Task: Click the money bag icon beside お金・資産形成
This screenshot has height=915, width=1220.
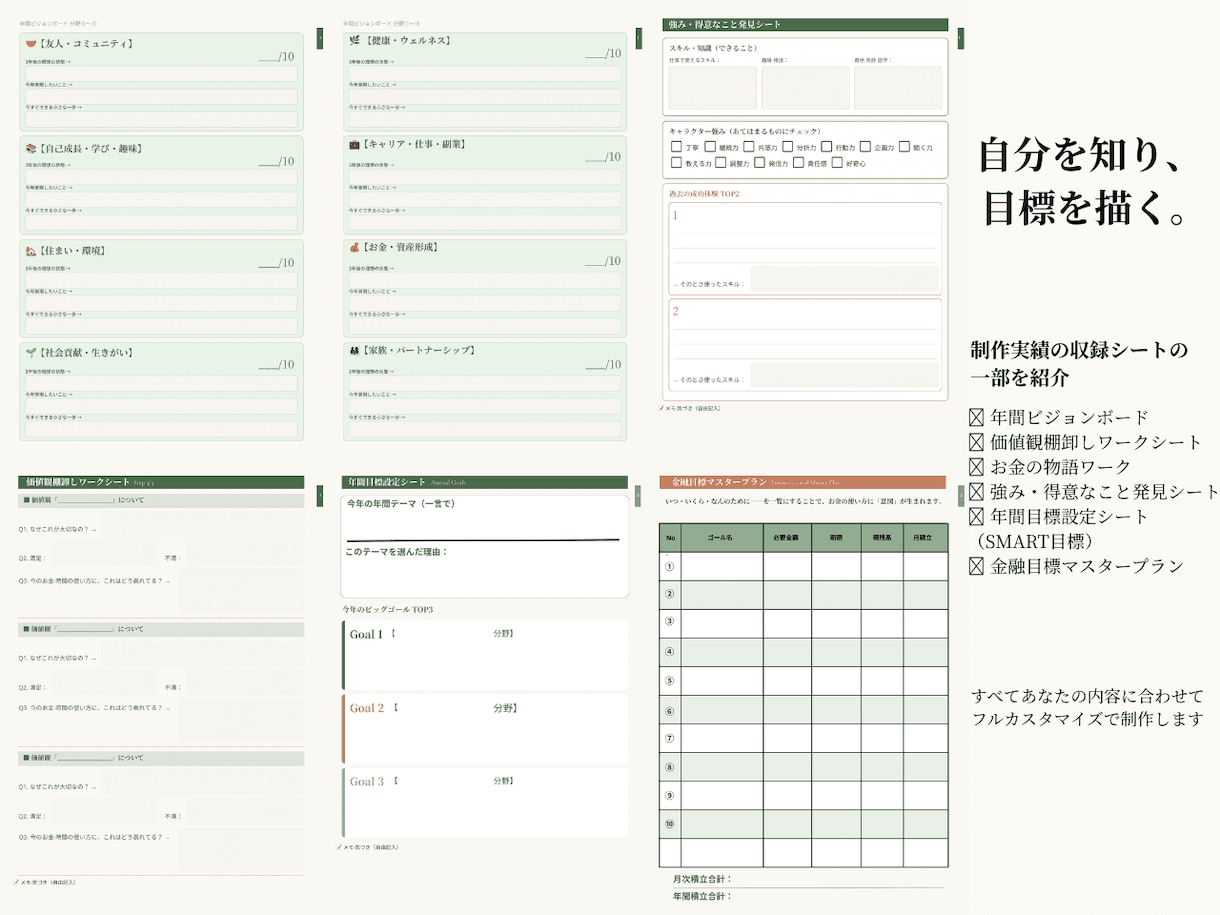Action: pos(354,247)
